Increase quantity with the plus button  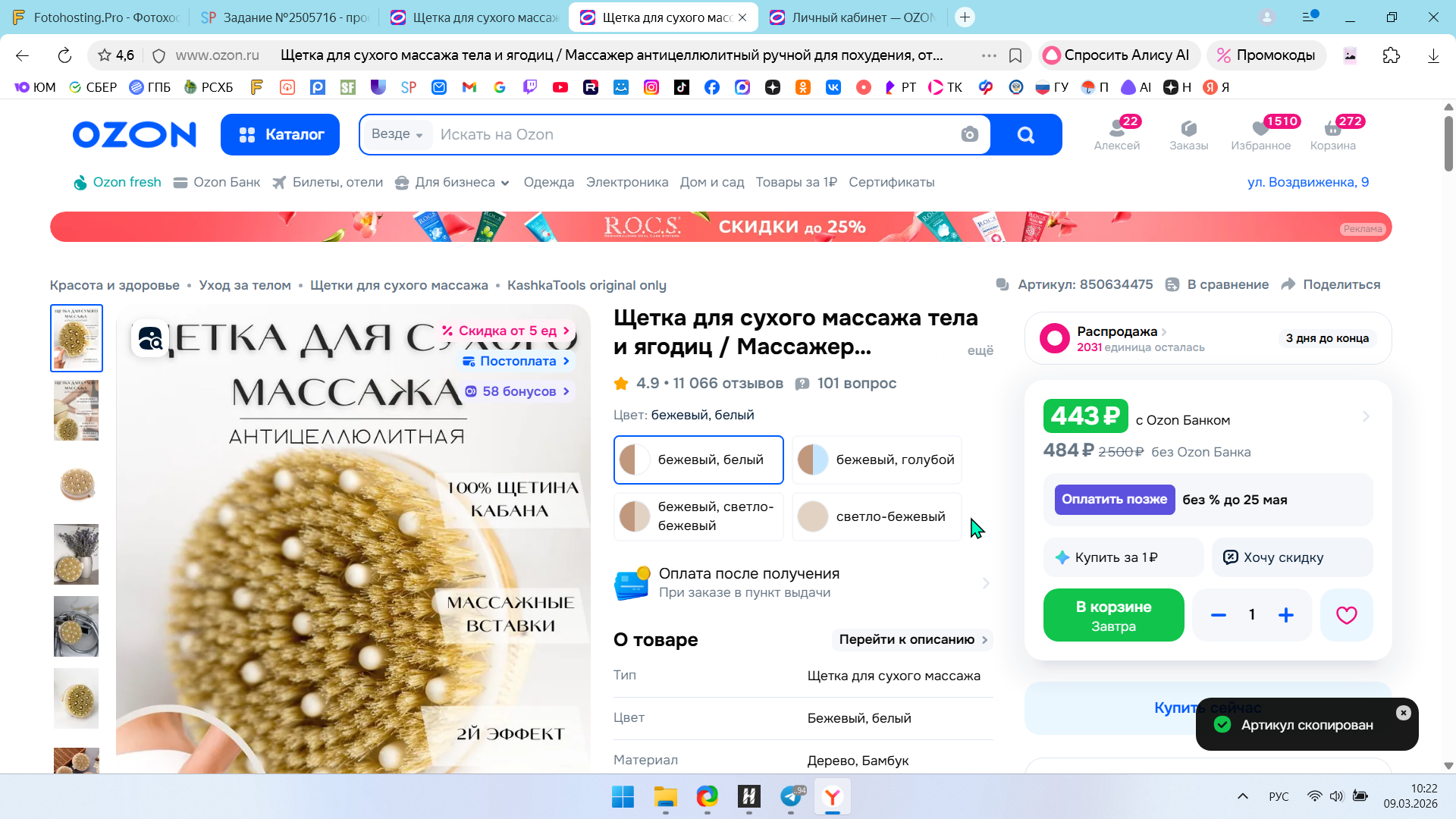[1285, 615]
